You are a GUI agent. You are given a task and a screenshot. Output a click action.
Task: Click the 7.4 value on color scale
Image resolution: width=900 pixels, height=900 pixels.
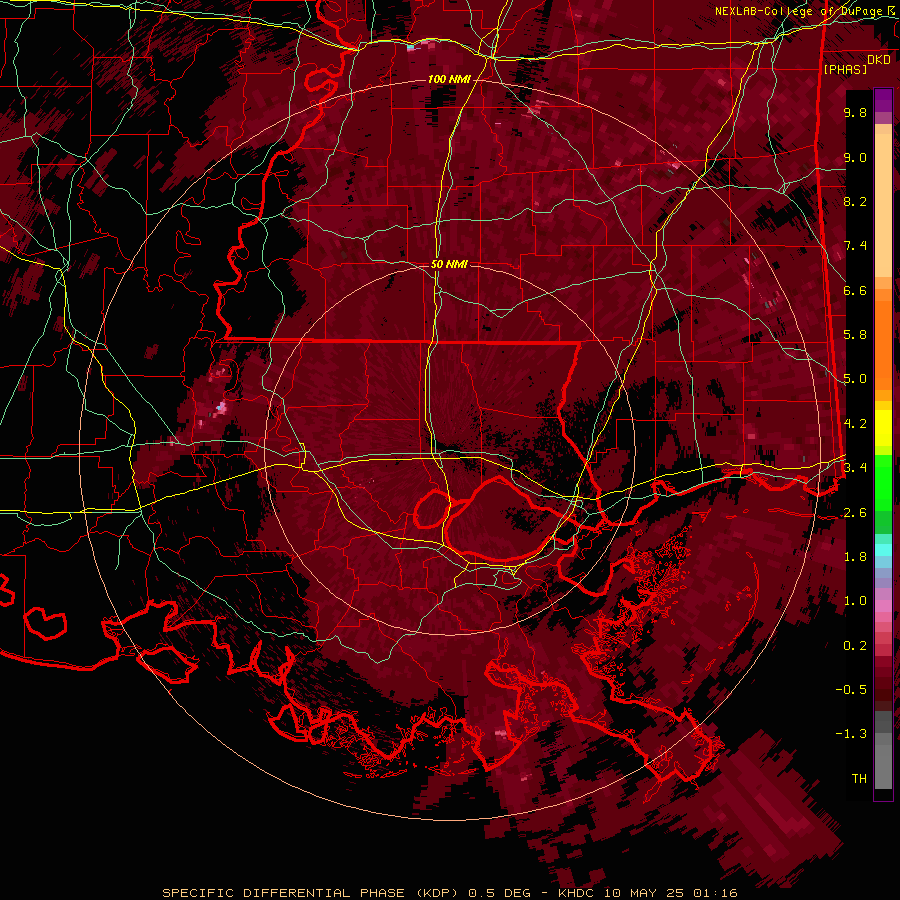[x=855, y=246]
